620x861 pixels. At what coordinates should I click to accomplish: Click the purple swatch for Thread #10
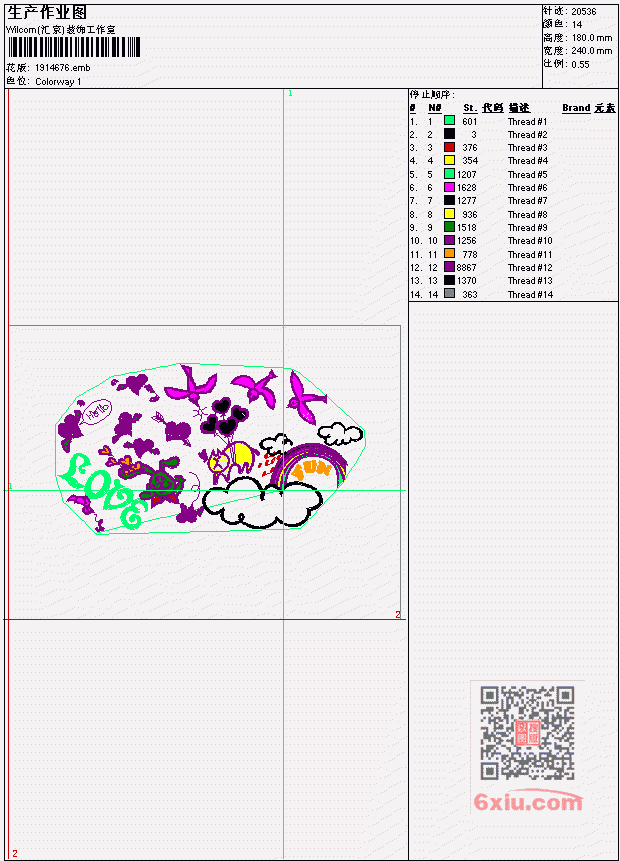click(x=449, y=240)
